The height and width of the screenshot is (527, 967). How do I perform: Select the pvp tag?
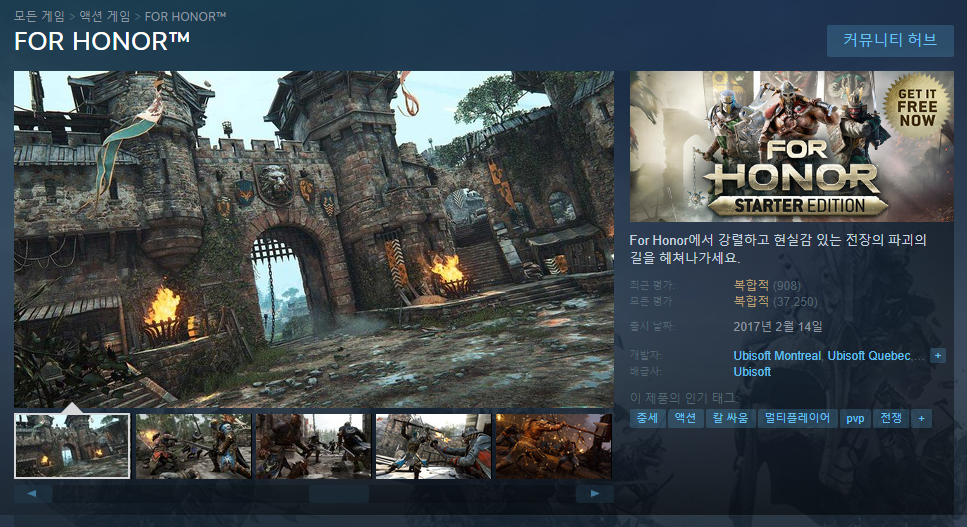click(855, 418)
